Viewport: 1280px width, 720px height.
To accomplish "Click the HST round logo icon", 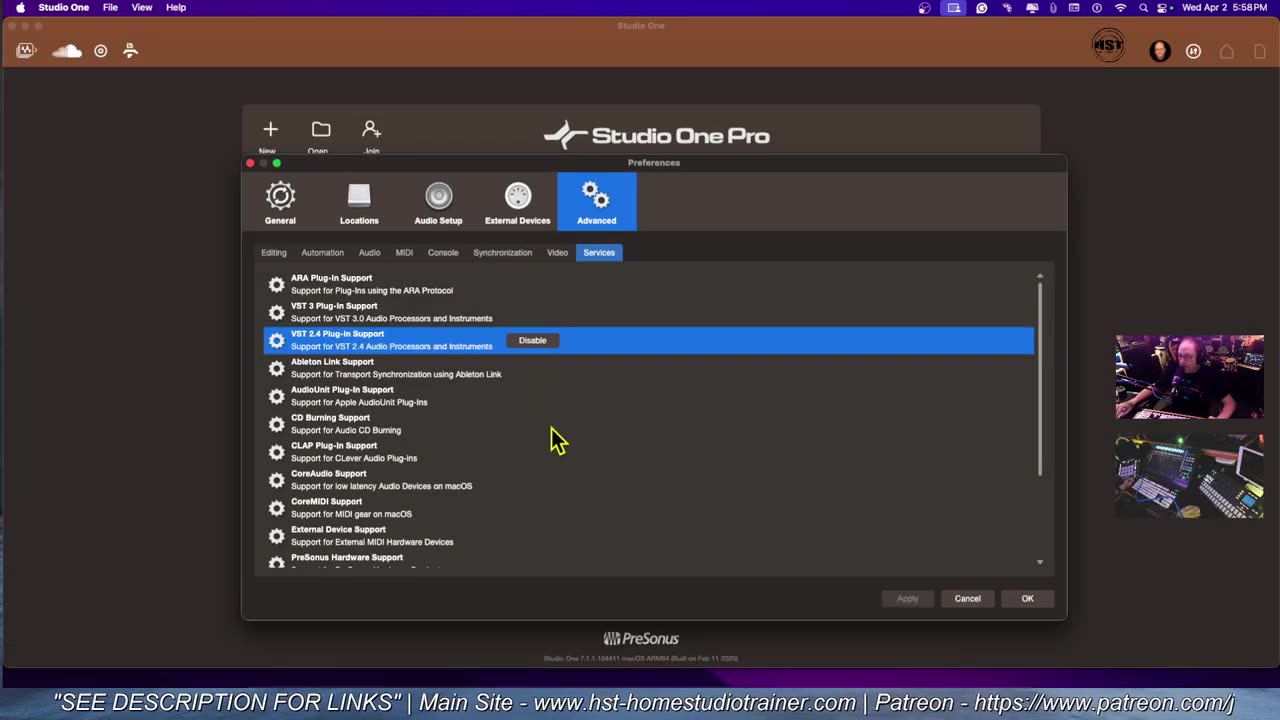I will tap(1108, 46).
